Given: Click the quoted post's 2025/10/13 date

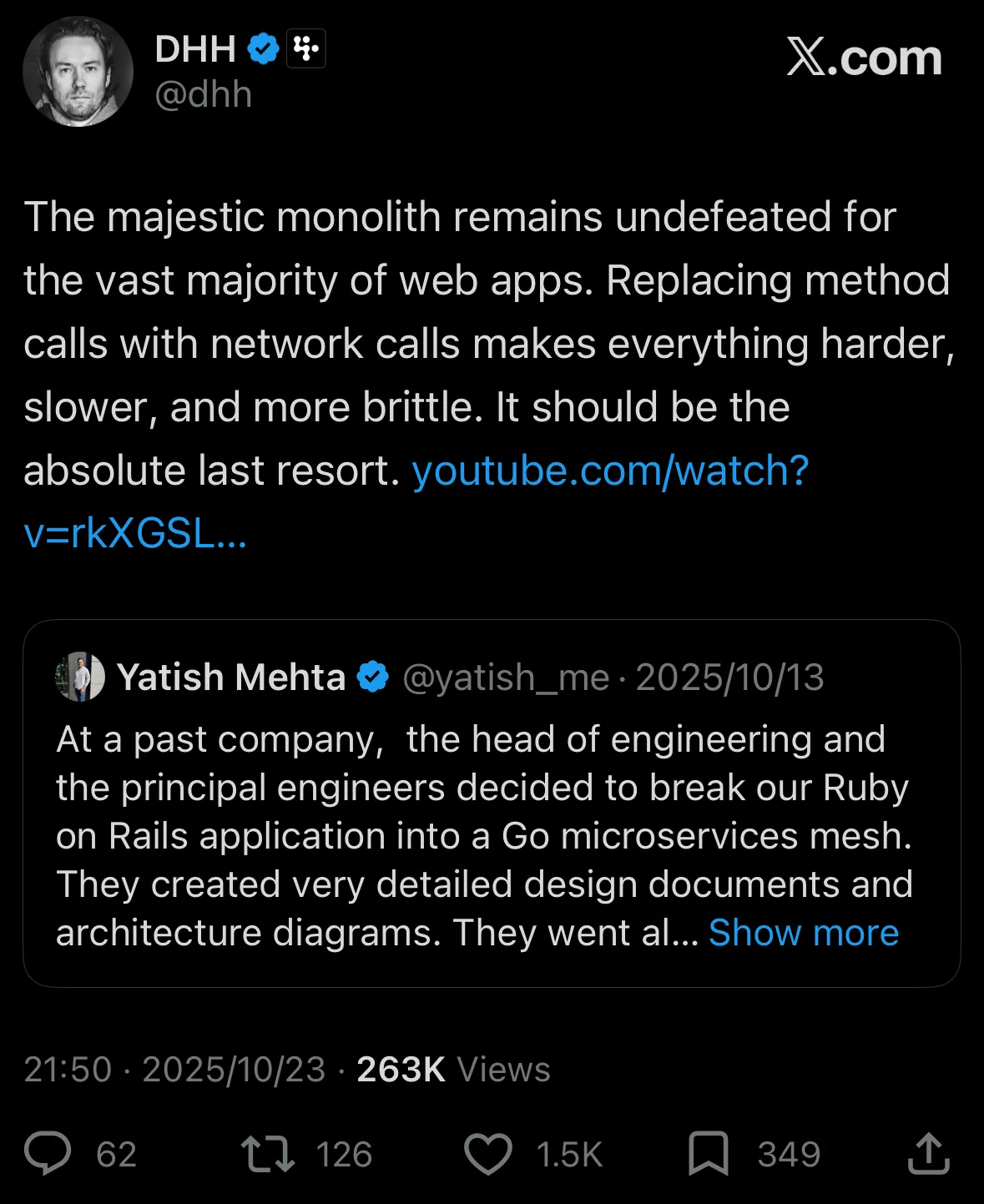Looking at the screenshot, I should pyautogui.click(x=729, y=678).
